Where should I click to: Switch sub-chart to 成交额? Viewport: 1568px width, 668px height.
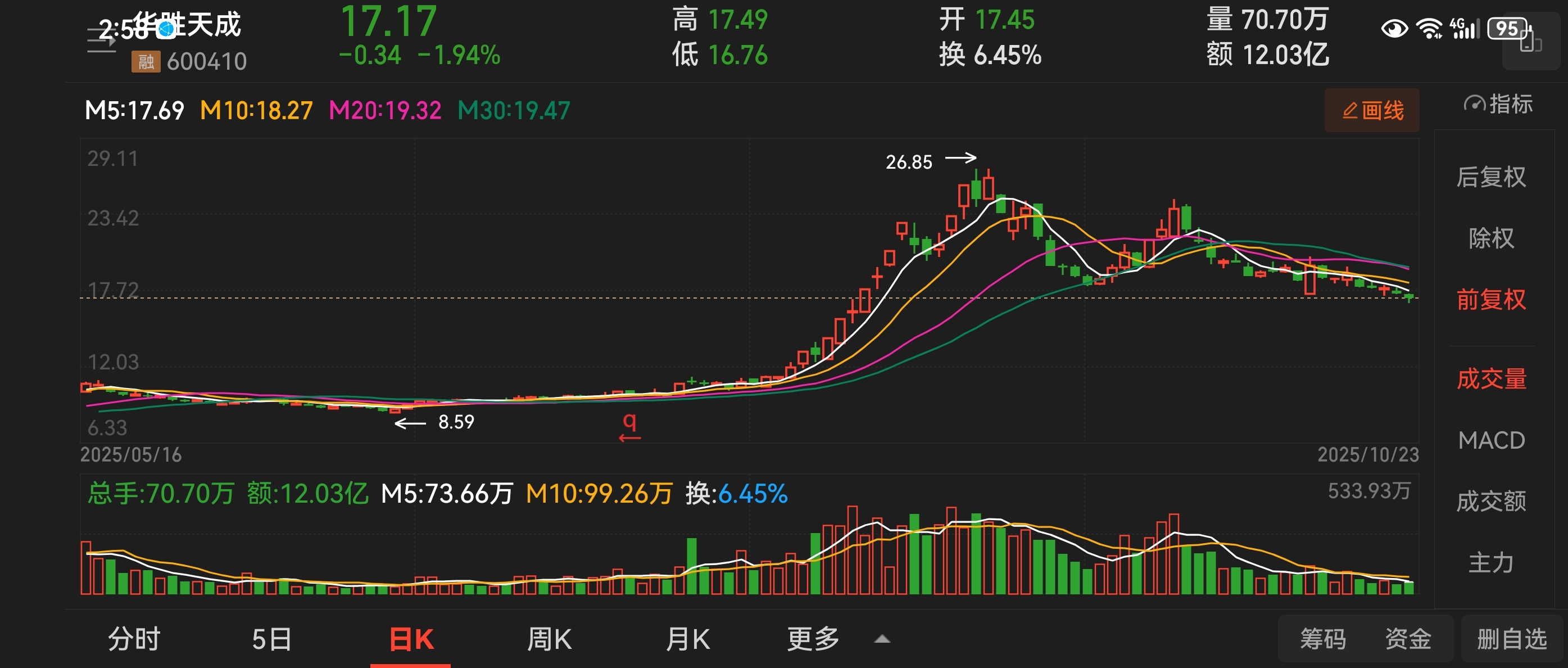tap(1490, 501)
